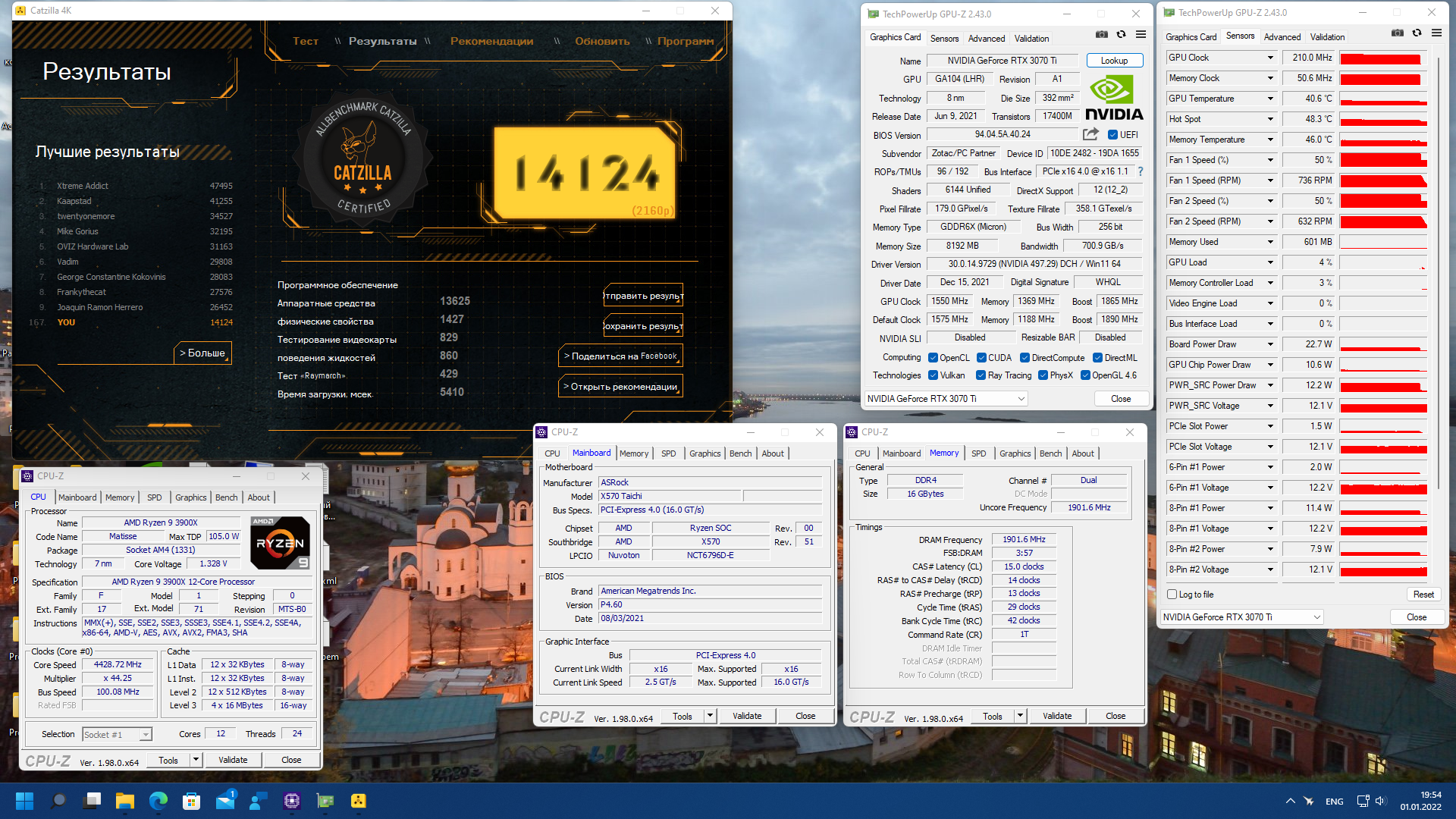Image resolution: width=1456 pixels, height=819 pixels.
Task: Toggle DirectCompute checkbox
Action: tap(1025, 358)
